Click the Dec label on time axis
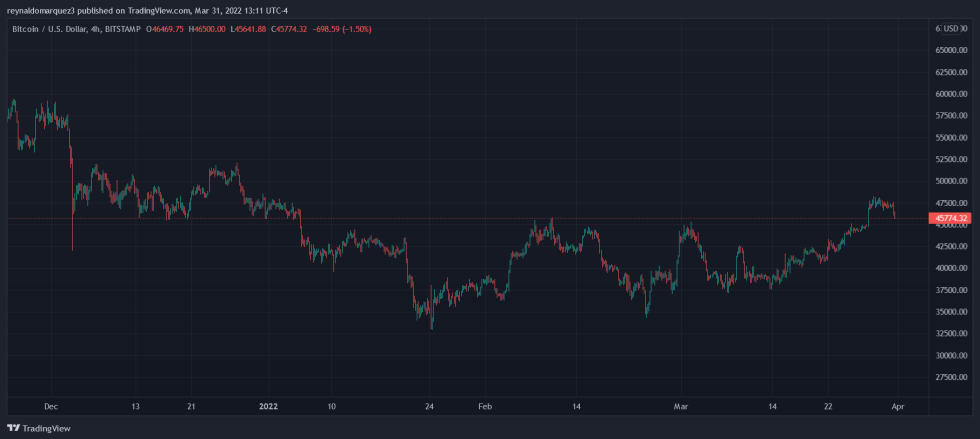This screenshot has width=980, height=439. coord(51,406)
